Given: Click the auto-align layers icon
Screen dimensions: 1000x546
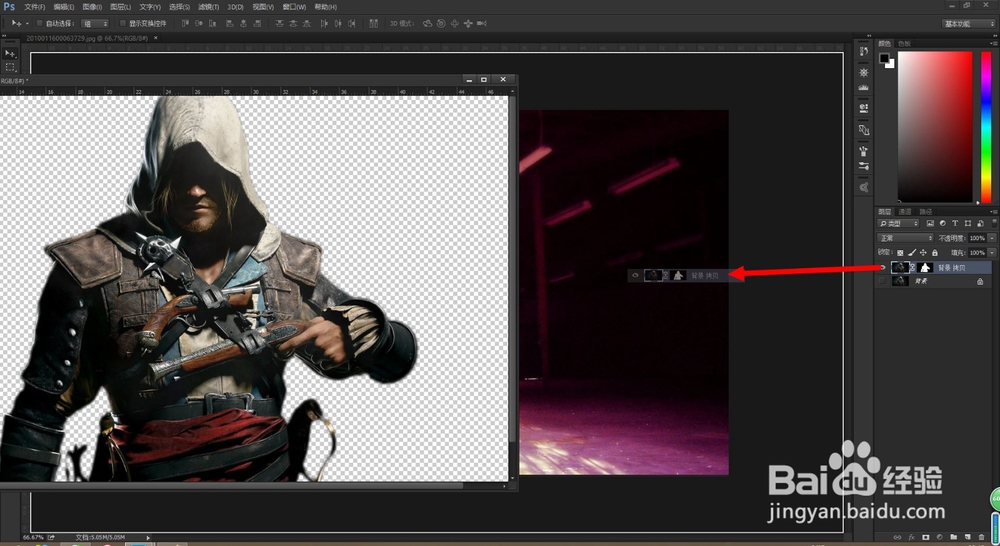Looking at the screenshot, I should tap(374, 23).
